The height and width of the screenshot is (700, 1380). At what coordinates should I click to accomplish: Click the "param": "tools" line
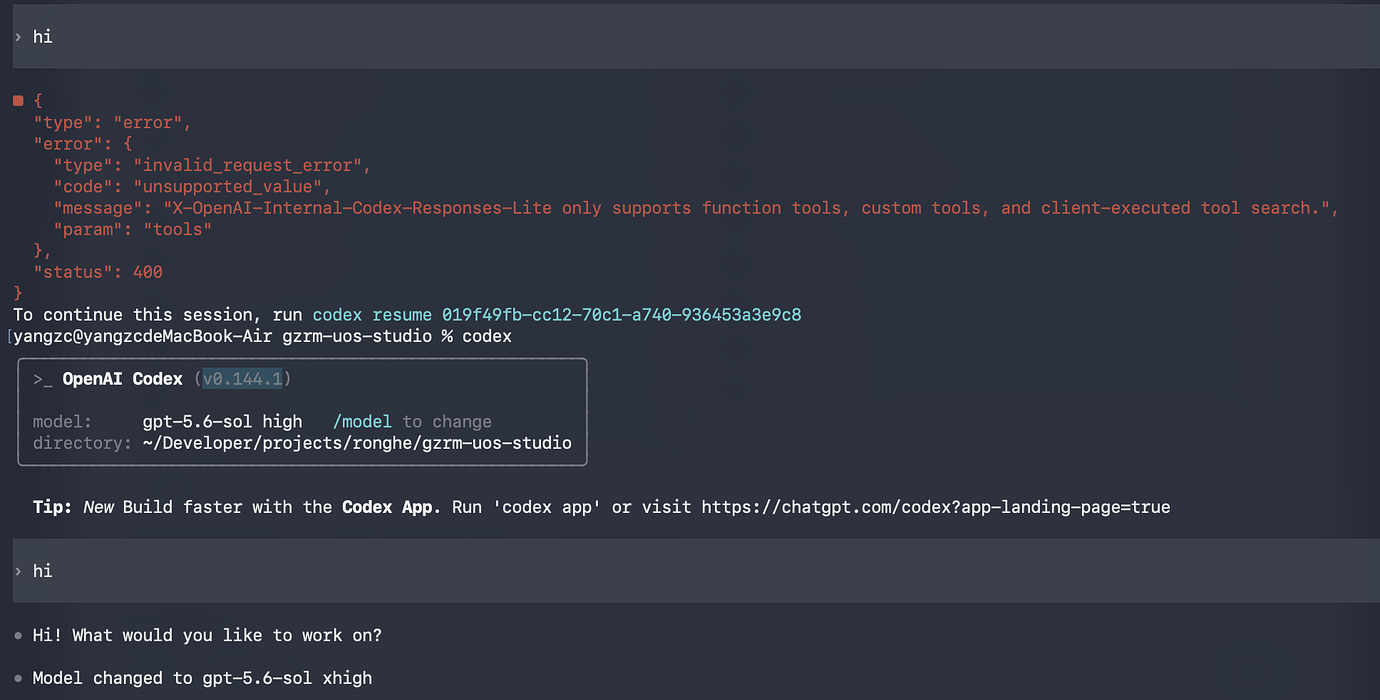(x=132, y=229)
